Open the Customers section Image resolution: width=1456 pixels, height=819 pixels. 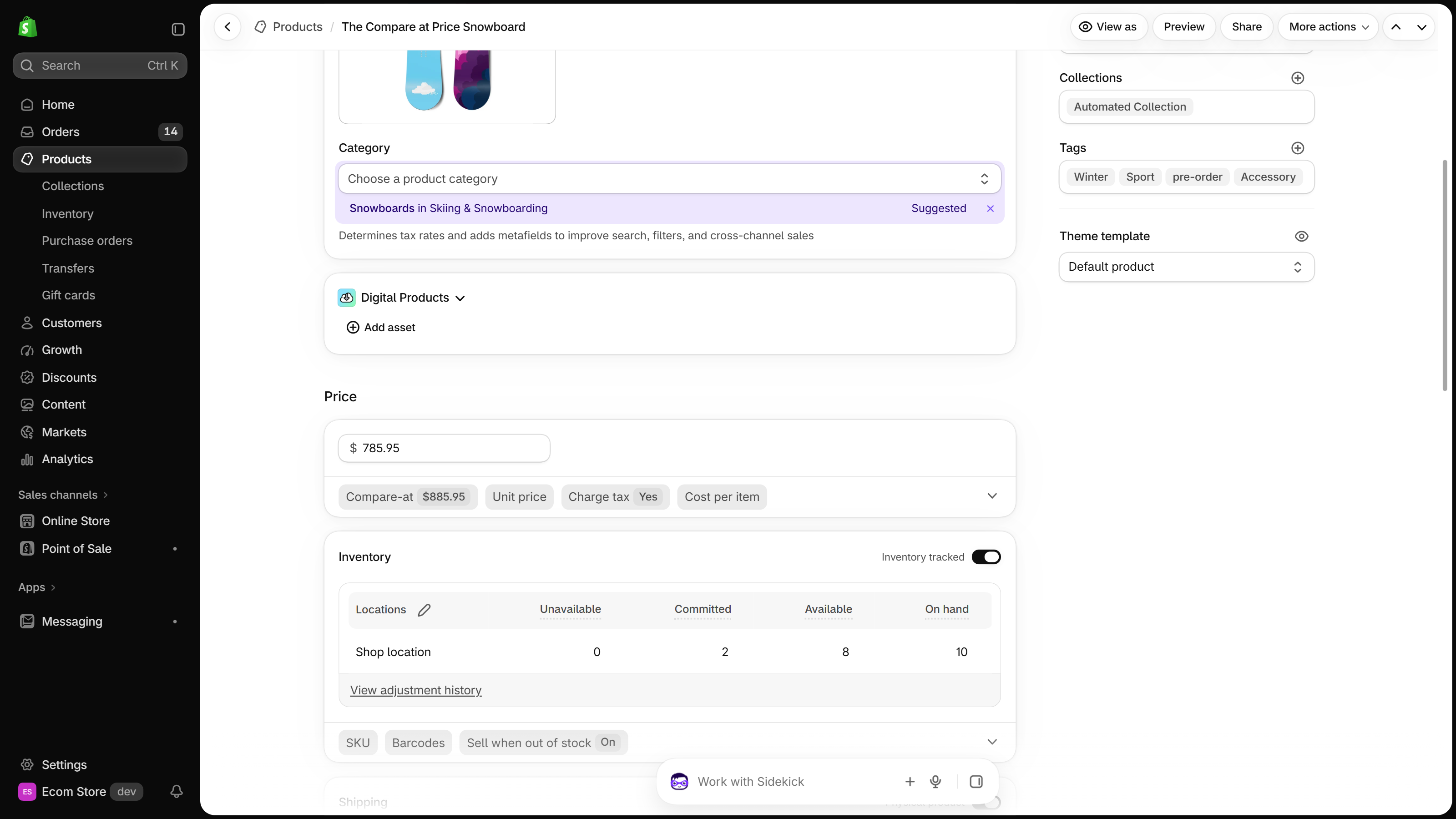(100, 323)
